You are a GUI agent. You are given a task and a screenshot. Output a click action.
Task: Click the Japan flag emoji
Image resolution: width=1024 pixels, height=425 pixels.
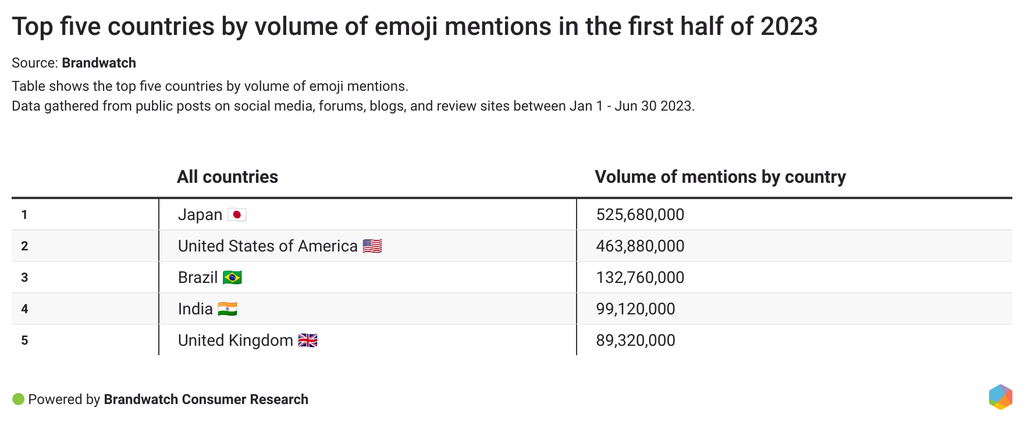coord(237,215)
